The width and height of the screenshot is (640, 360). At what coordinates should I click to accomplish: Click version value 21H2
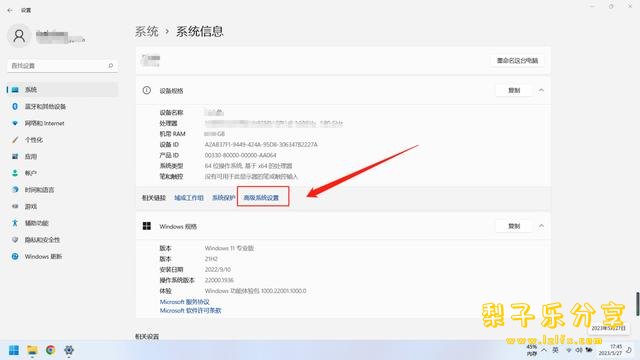point(211,259)
